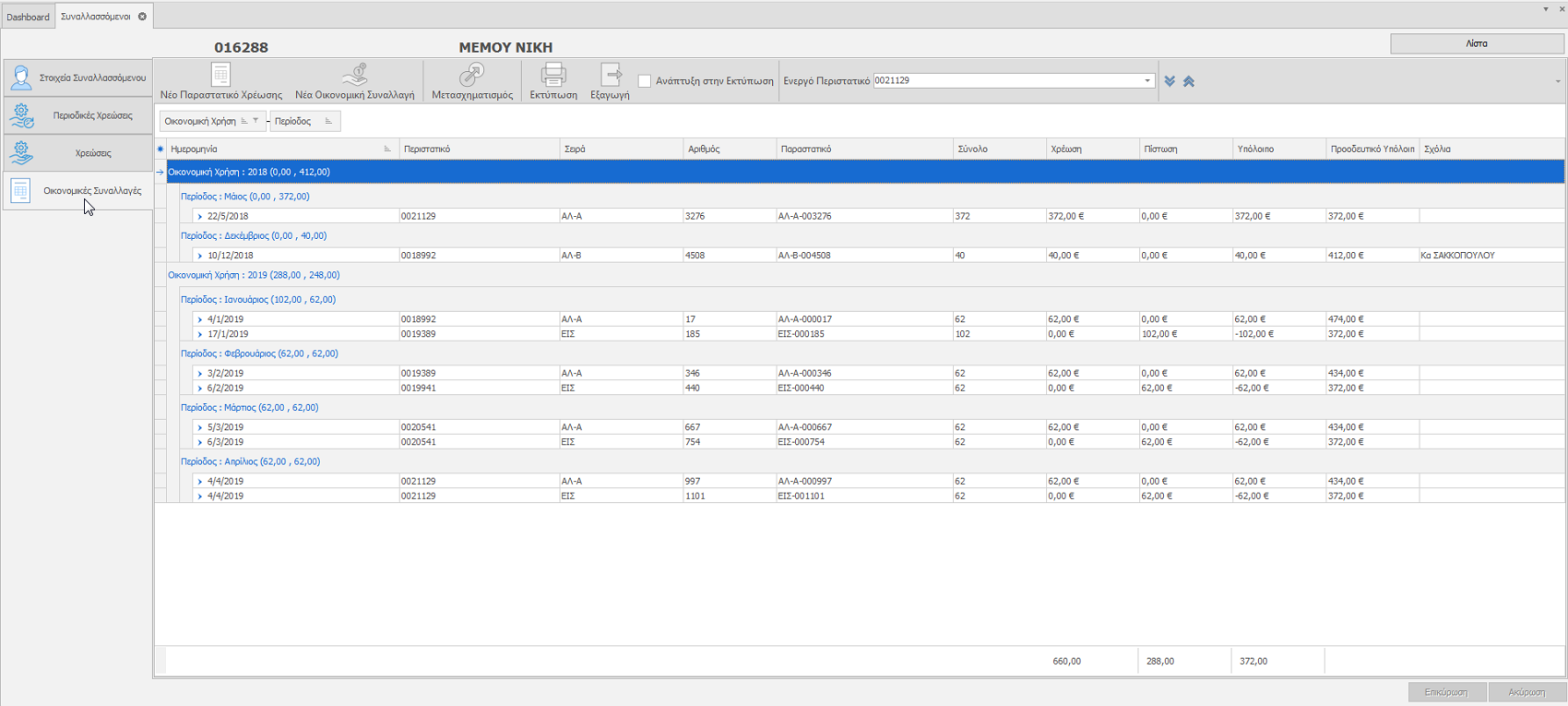Click the Μετασχηματισμός toolbar icon
Image resolution: width=1568 pixels, height=706 pixels.
(471, 75)
